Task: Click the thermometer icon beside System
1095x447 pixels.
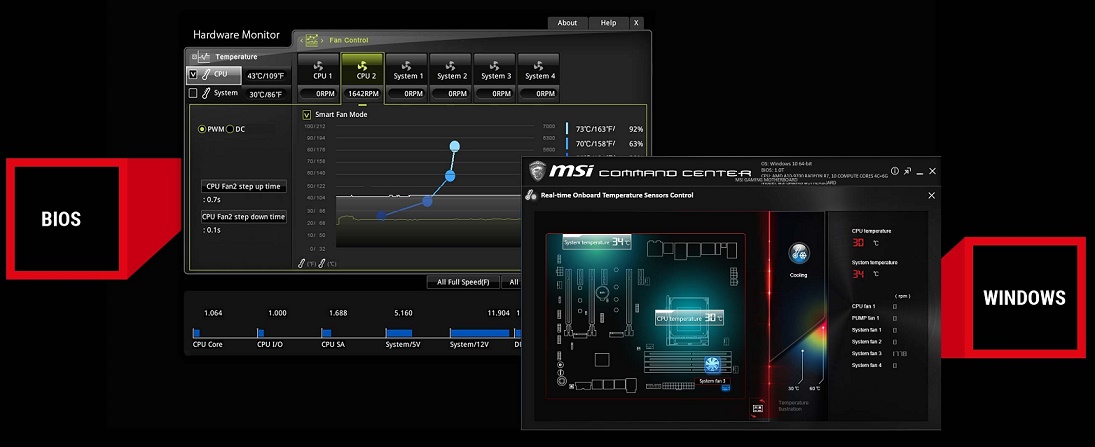Action: (207, 93)
